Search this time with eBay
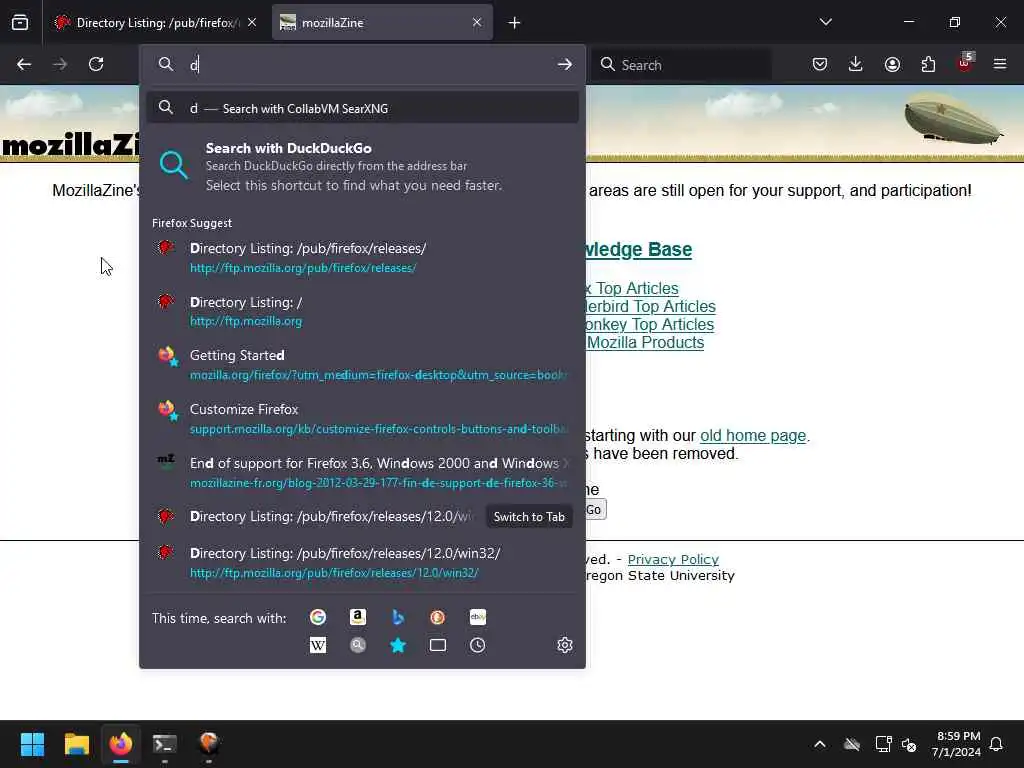 point(477,617)
